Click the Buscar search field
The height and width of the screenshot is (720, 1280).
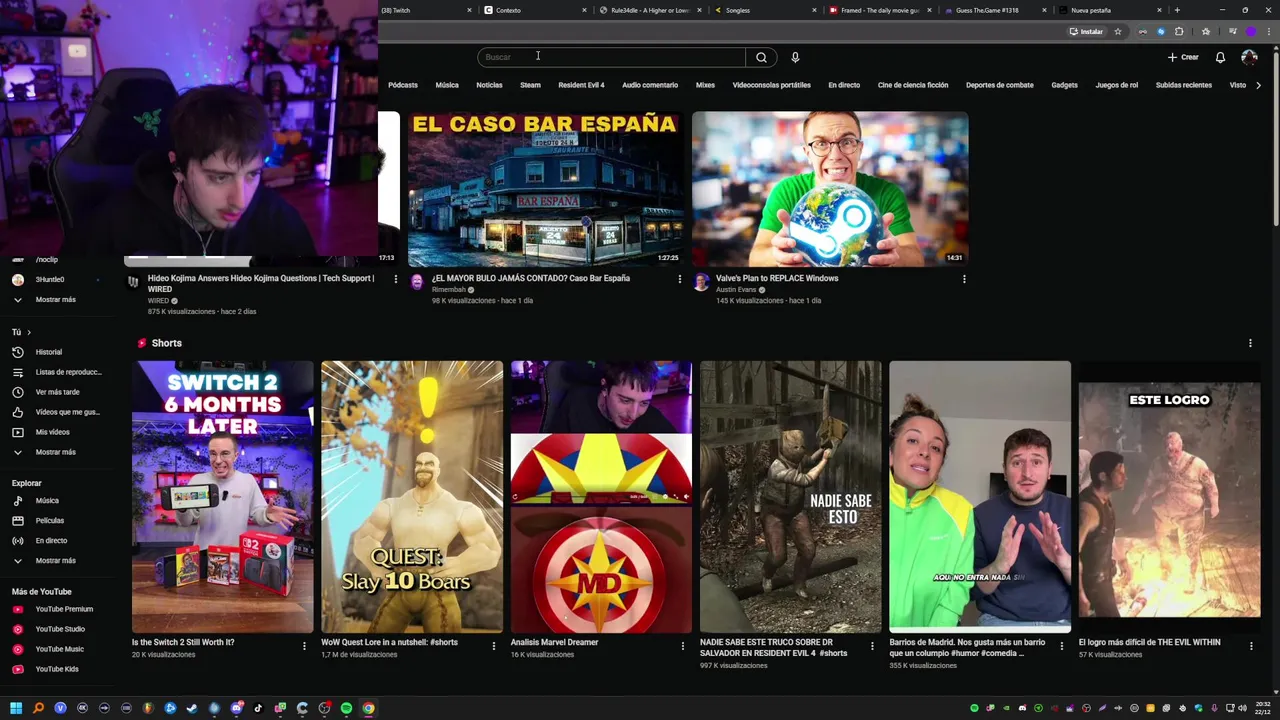click(x=612, y=57)
